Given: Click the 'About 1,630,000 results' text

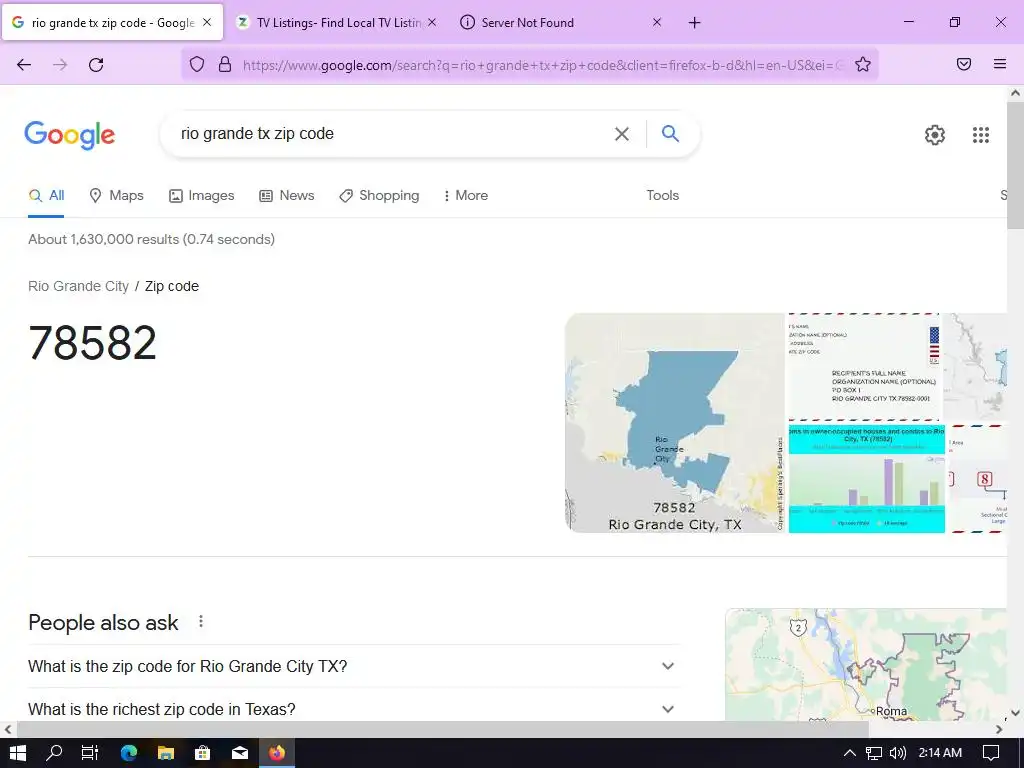Looking at the screenshot, I should pyautogui.click(x=152, y=239).
